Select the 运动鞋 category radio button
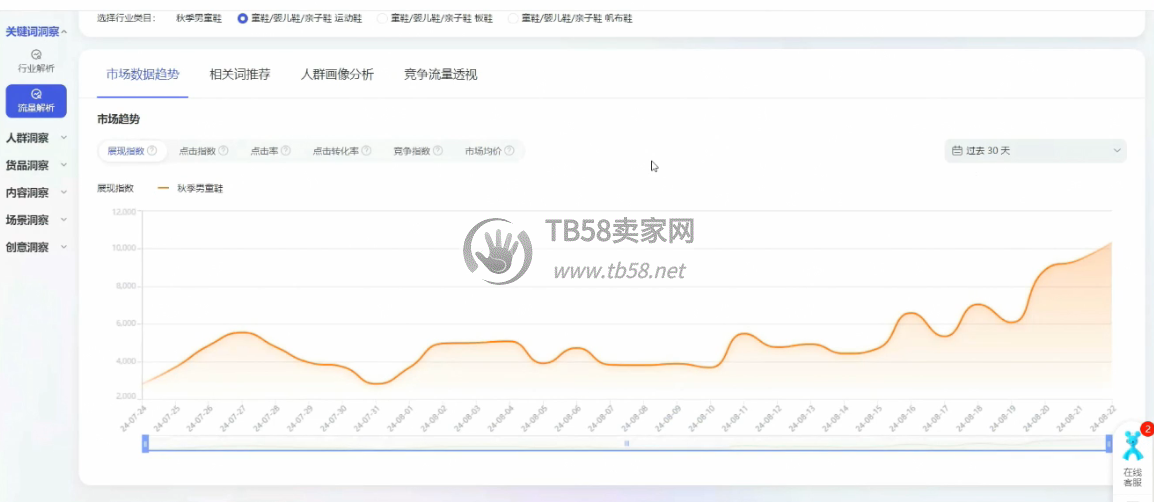 coord(243,18)
